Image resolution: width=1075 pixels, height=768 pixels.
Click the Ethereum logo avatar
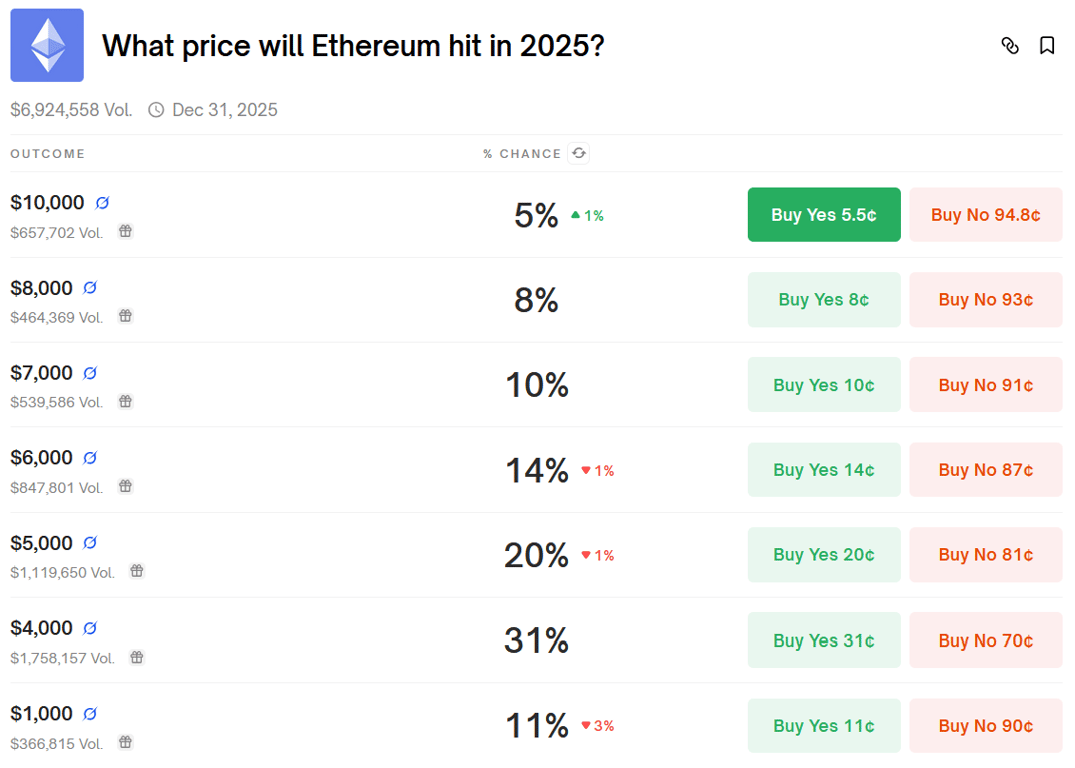click(45, 45)
